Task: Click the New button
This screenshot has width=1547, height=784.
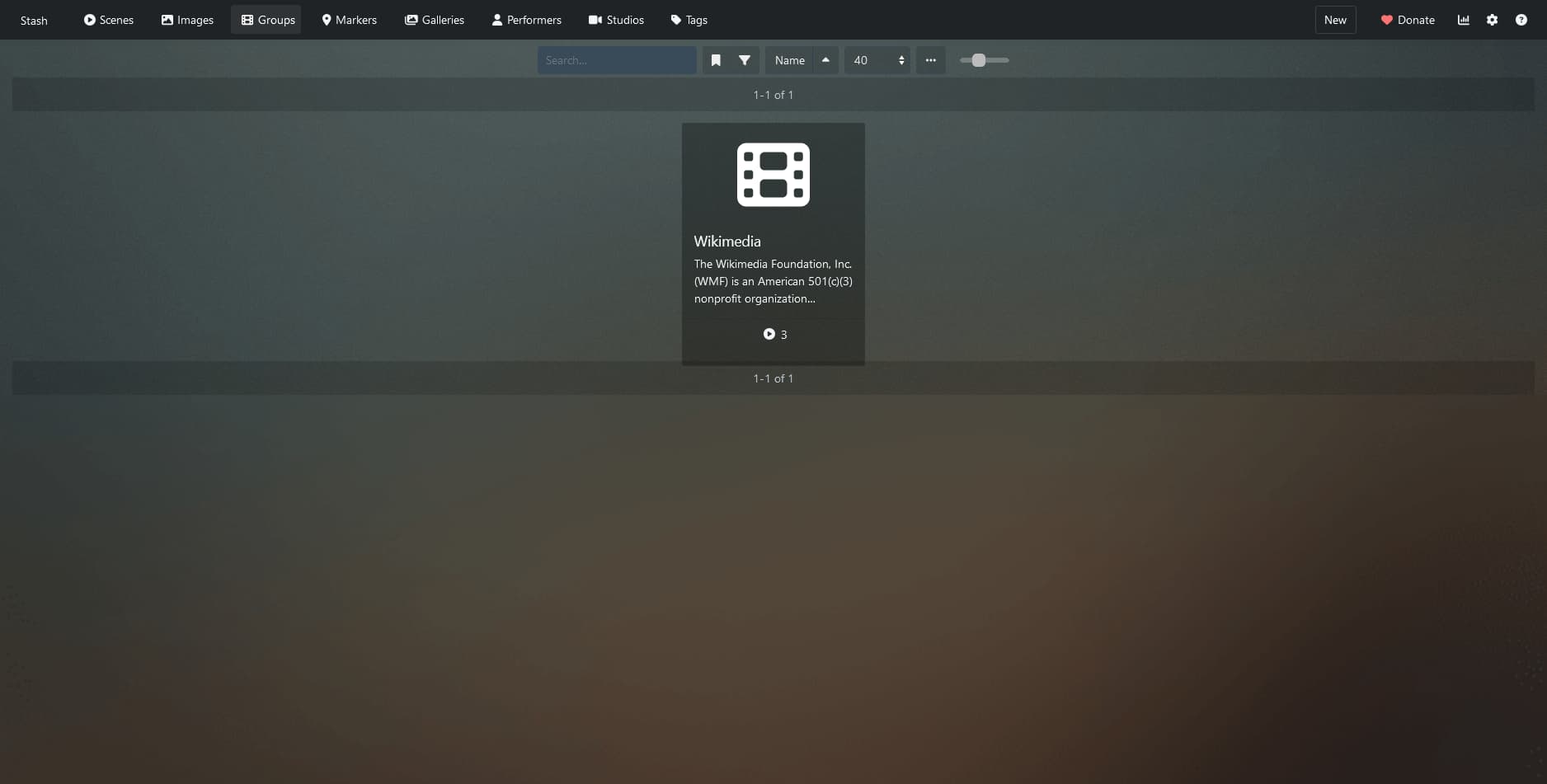Action: pyautogui.click(x=1335, y=20)
